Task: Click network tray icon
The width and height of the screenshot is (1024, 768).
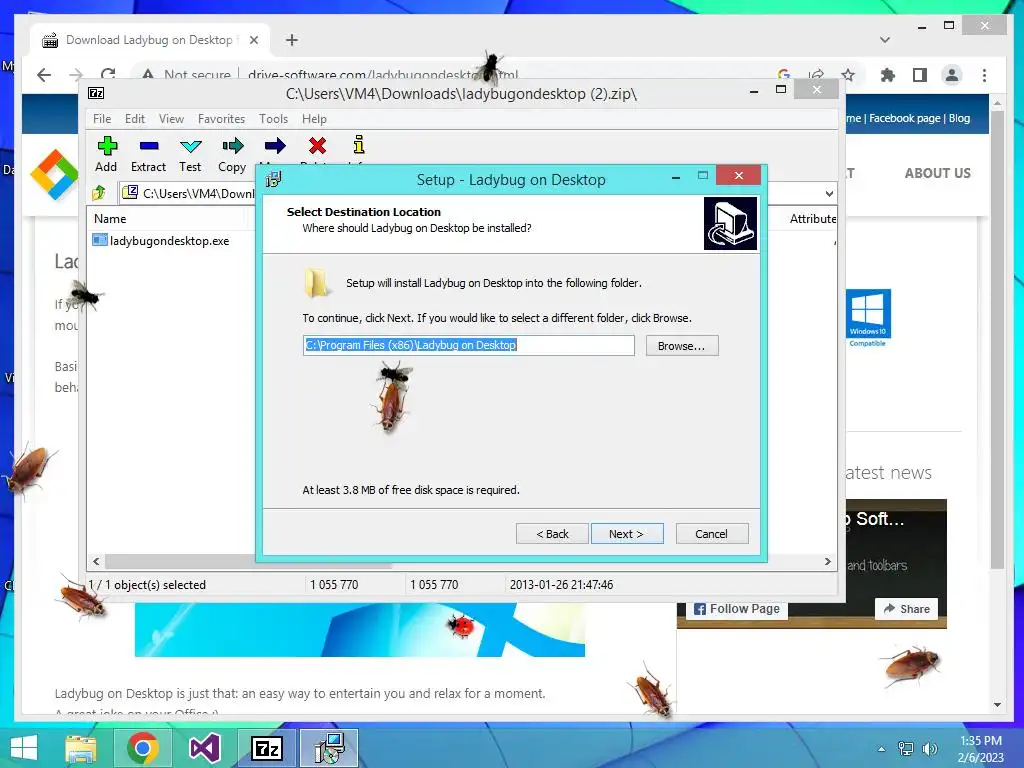Action: pyautogui.click(x=906, y=749)
